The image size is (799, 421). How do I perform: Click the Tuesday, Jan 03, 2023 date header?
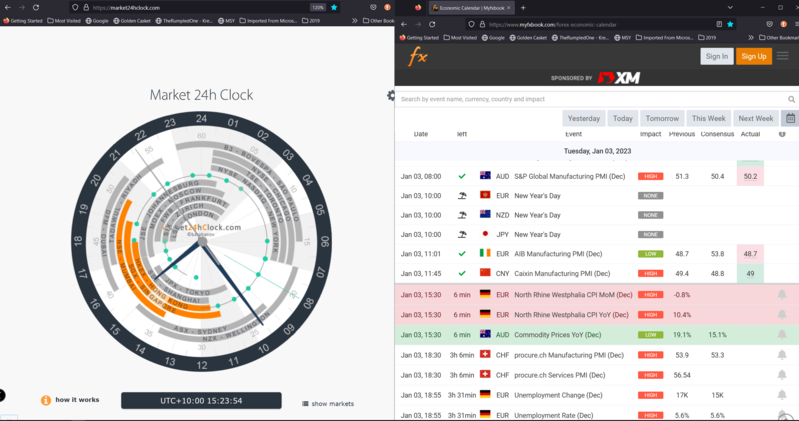597,151
